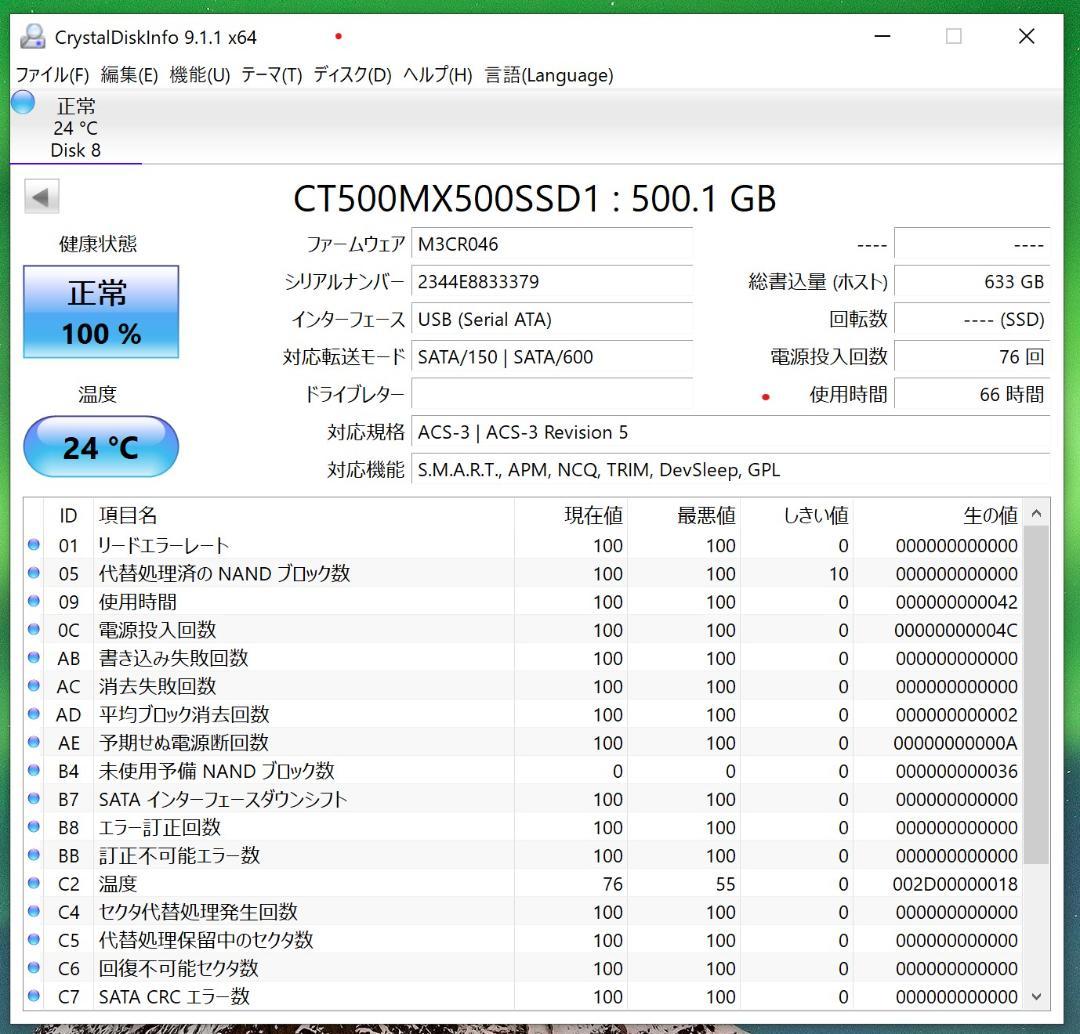This screenshot has width=1080, height=1034.
Task: Click status dot of row AD 平均ブロック消去回数
Action: click(34, 714)
